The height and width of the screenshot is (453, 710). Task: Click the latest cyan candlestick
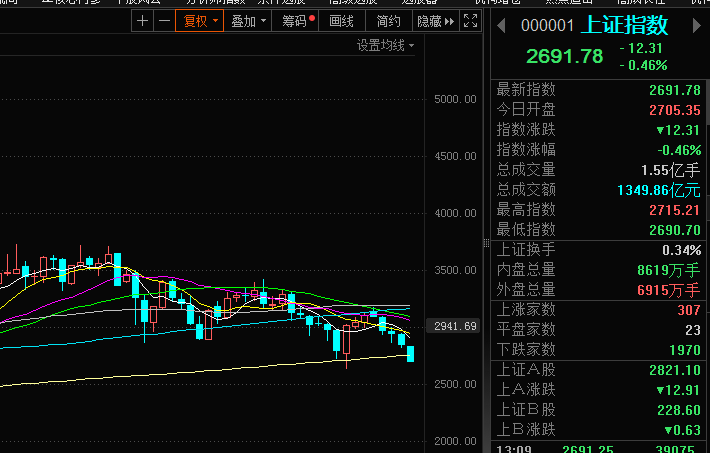pos(411,354)
